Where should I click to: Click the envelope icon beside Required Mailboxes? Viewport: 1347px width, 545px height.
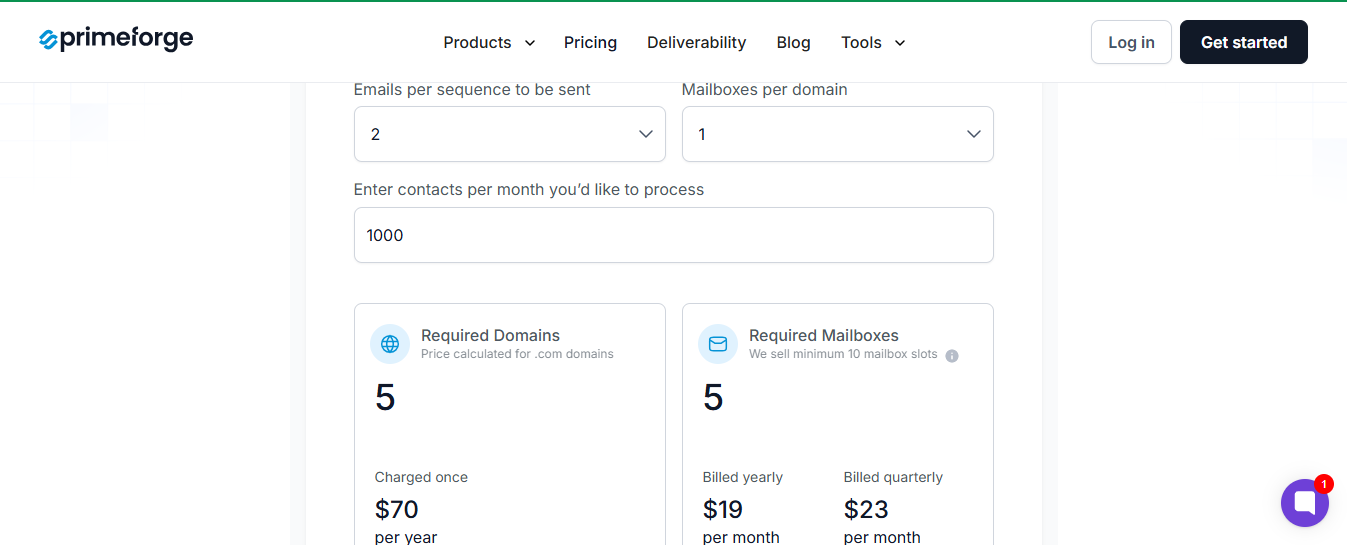(x=718, y=344)
